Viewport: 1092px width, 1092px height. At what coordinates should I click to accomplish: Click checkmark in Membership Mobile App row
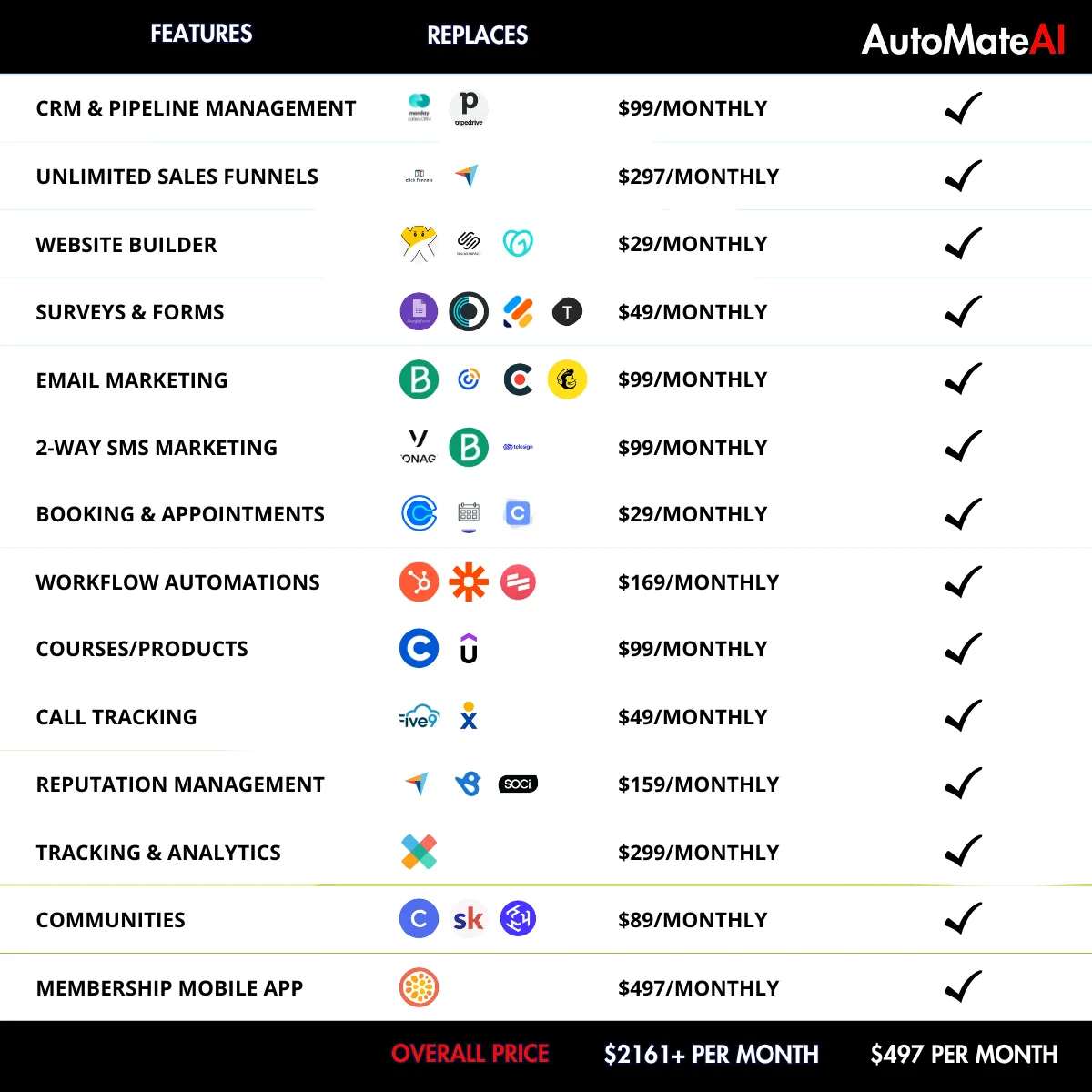click(x=964, y=987)
